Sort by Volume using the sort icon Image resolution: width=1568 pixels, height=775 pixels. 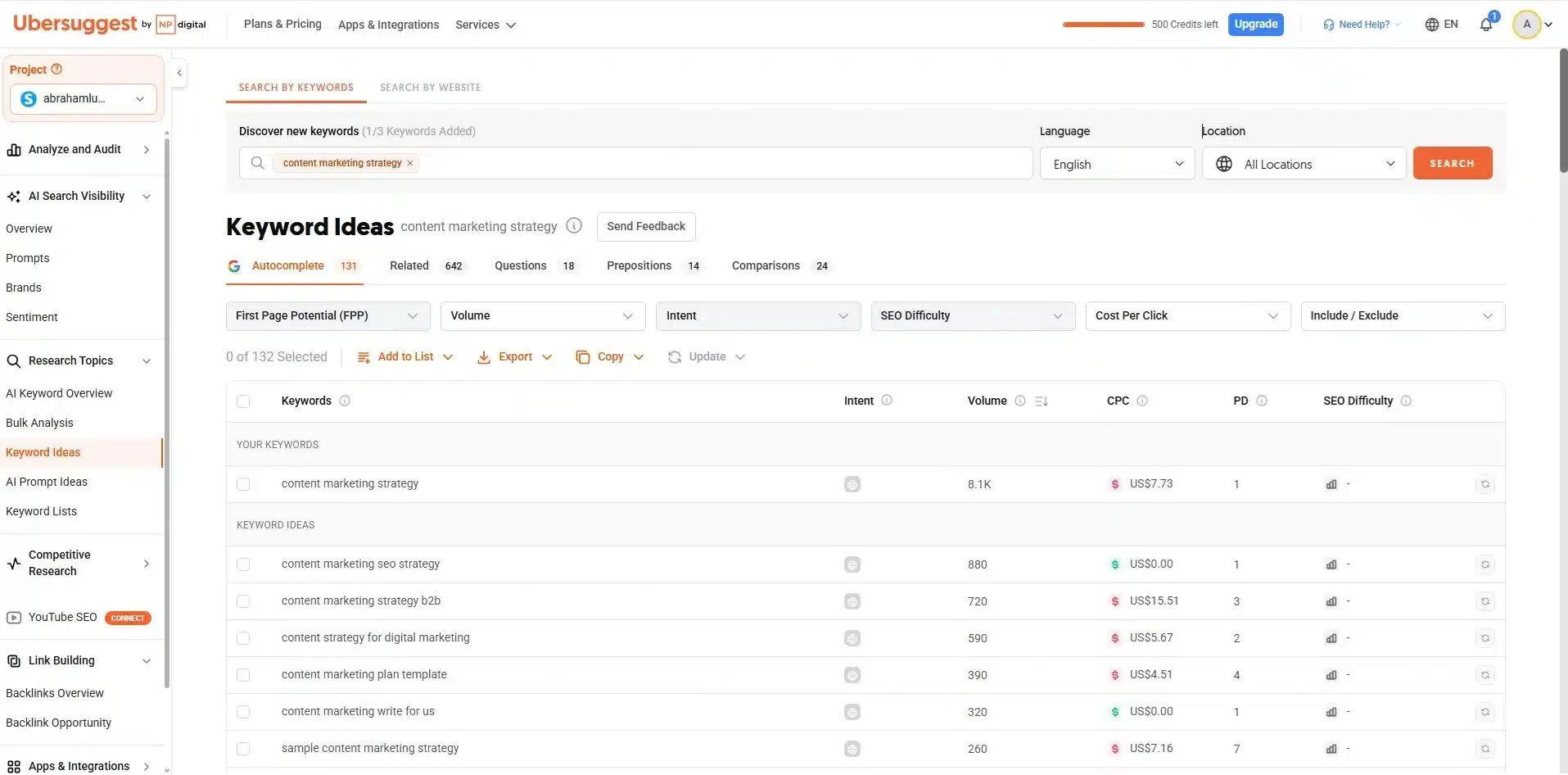tap(1042, 401)
